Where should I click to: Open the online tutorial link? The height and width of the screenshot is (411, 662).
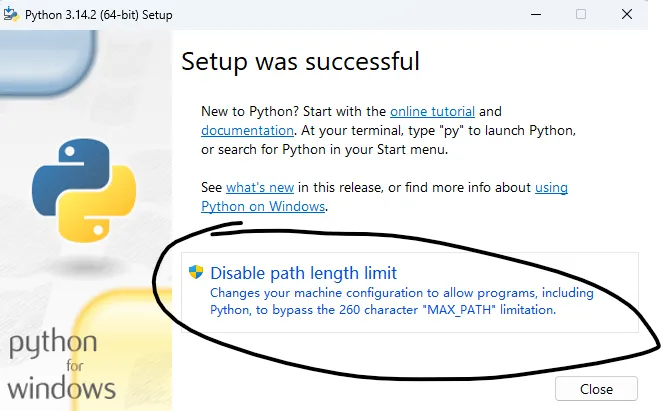coord(432,112)
